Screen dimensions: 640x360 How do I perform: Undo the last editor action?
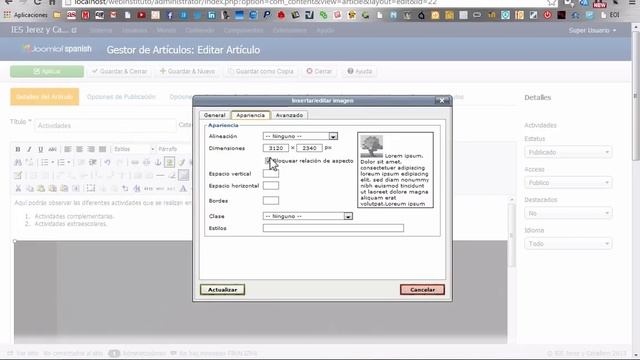(x=107, y=162)
